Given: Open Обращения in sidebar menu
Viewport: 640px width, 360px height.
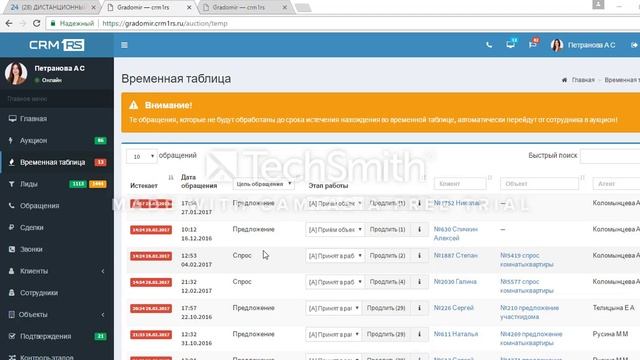Looking at the screenshot, I should [40, 206].
